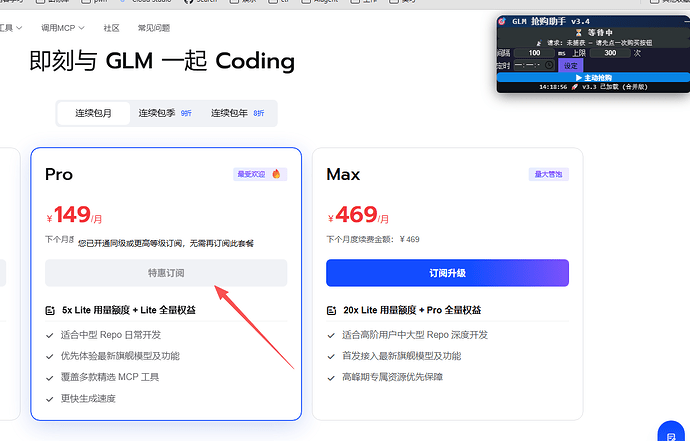The height and width of the screenshot is (441, 690).
Task: Click the blue 订阅升级 button in Max card
Action: 447,273
